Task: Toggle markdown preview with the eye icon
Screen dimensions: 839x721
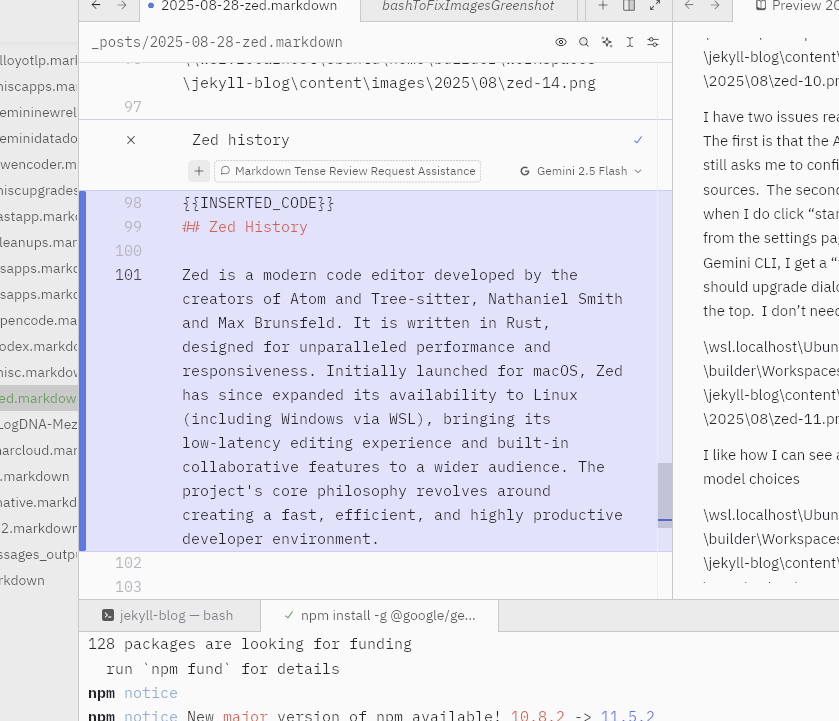Action: point(561,42)
